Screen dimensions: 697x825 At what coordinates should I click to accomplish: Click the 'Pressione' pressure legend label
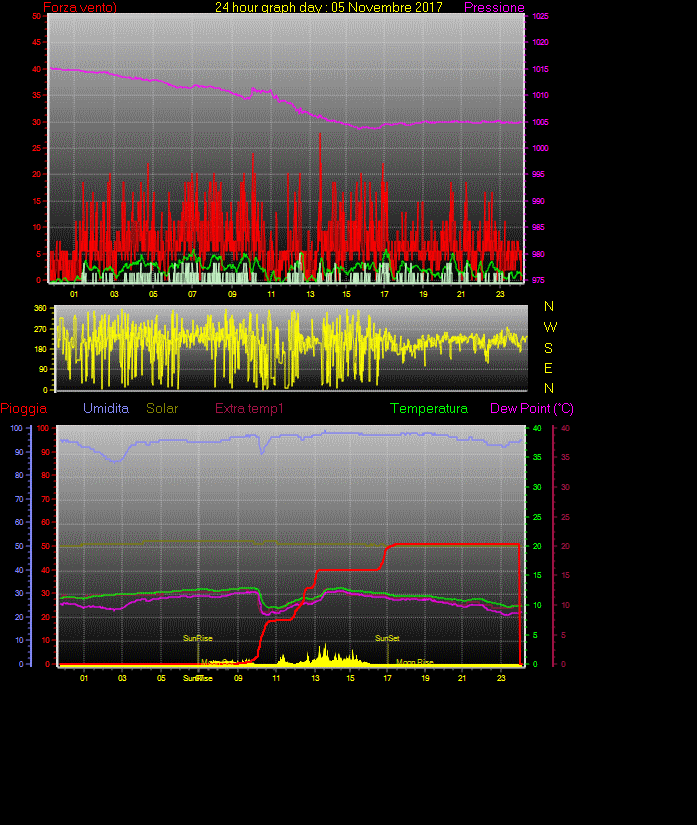pos(494,8)
